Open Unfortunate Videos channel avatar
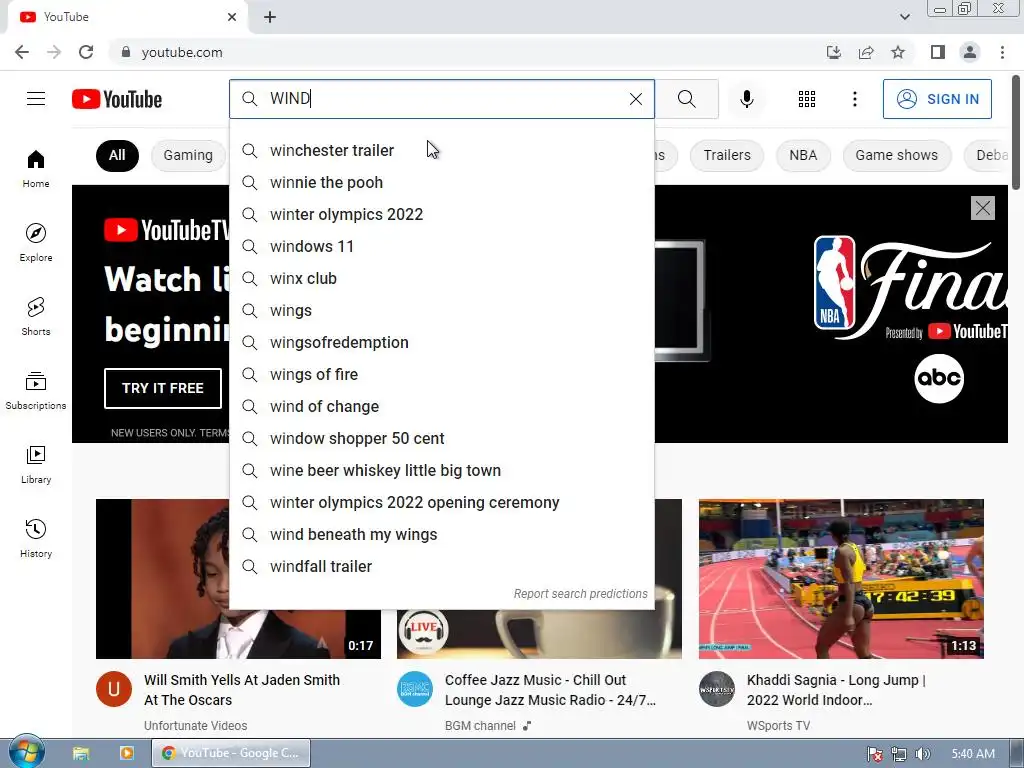This screenshot has width=1024, height=768. point(114,689)
